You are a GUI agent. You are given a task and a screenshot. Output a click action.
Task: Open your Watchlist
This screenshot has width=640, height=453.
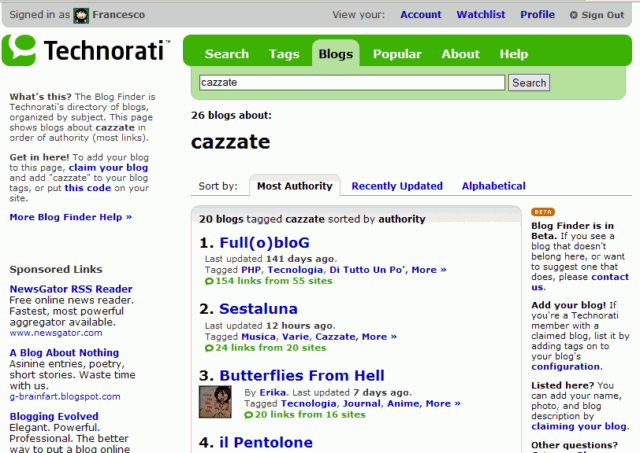tap(481, 15)
